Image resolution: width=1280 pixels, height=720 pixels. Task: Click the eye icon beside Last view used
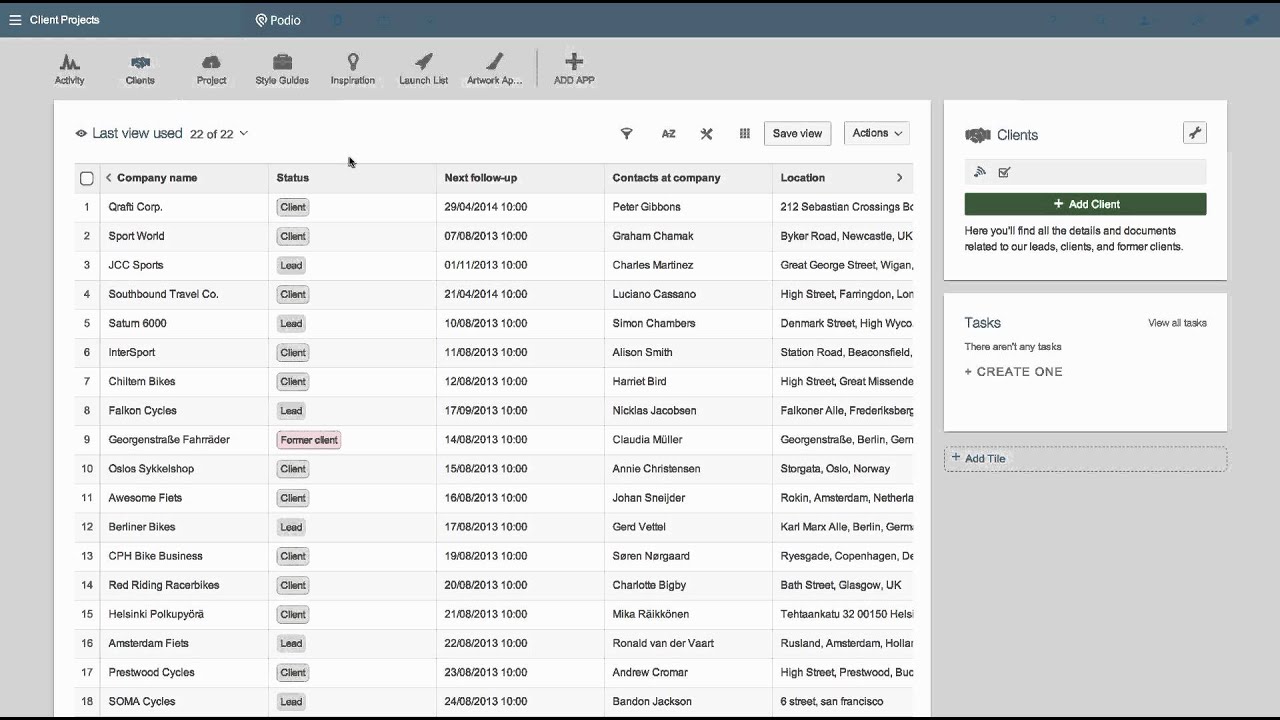(x=81, y=133)
